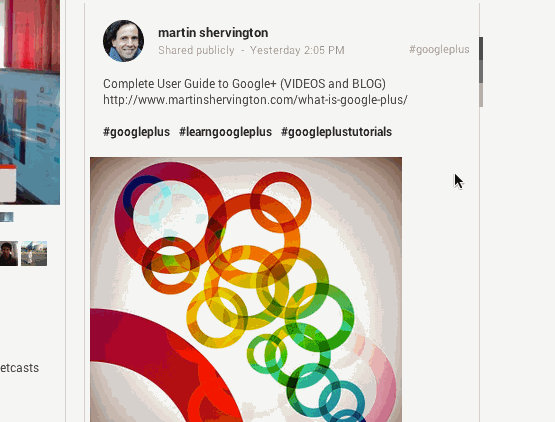This screenshot has height=422, width=555.
Task: Click the martin shervington author name
Action: click(x=213, y=33)
